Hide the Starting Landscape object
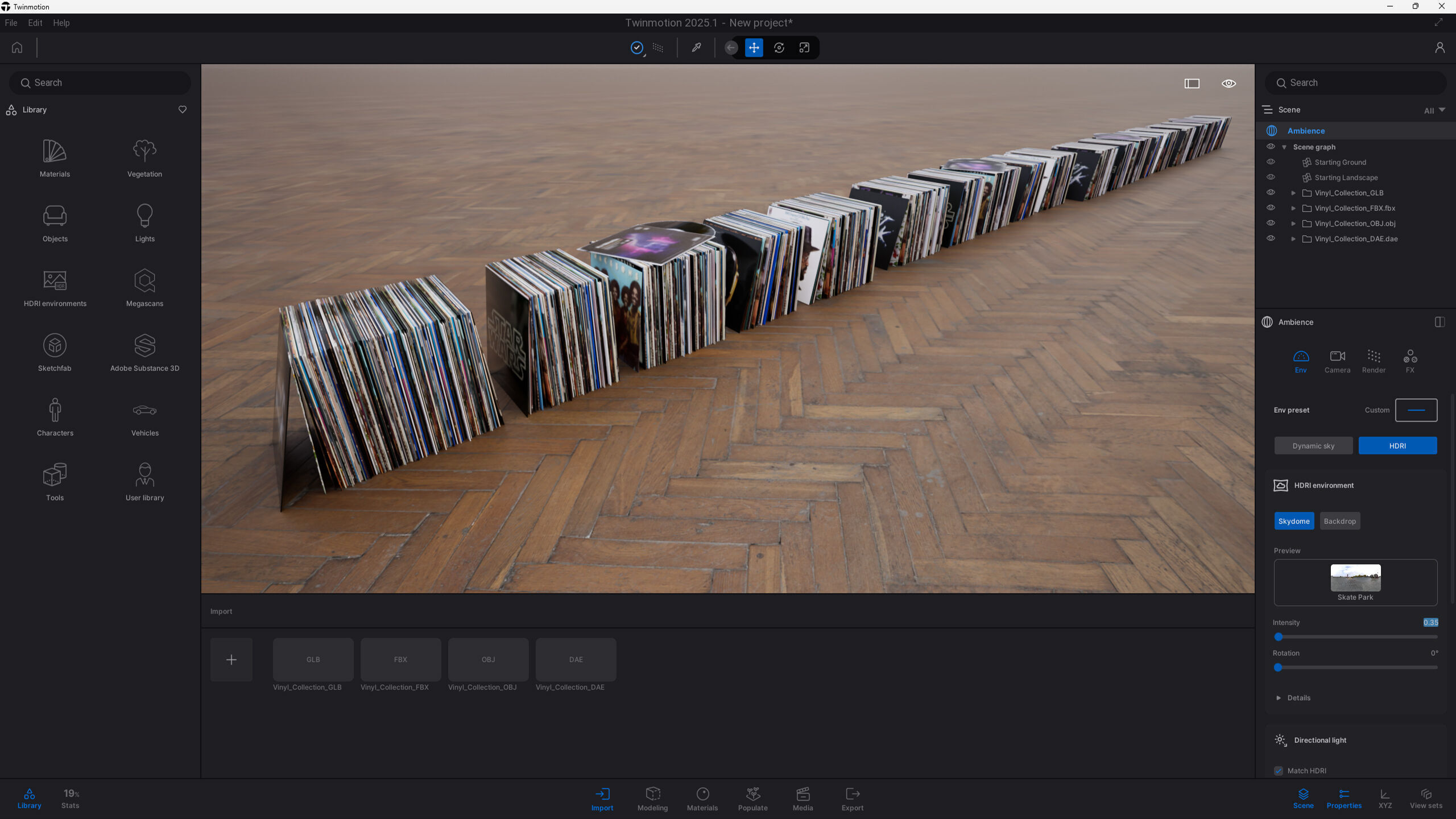The height and width of the screenshot is (819, 1456). 1270,177
